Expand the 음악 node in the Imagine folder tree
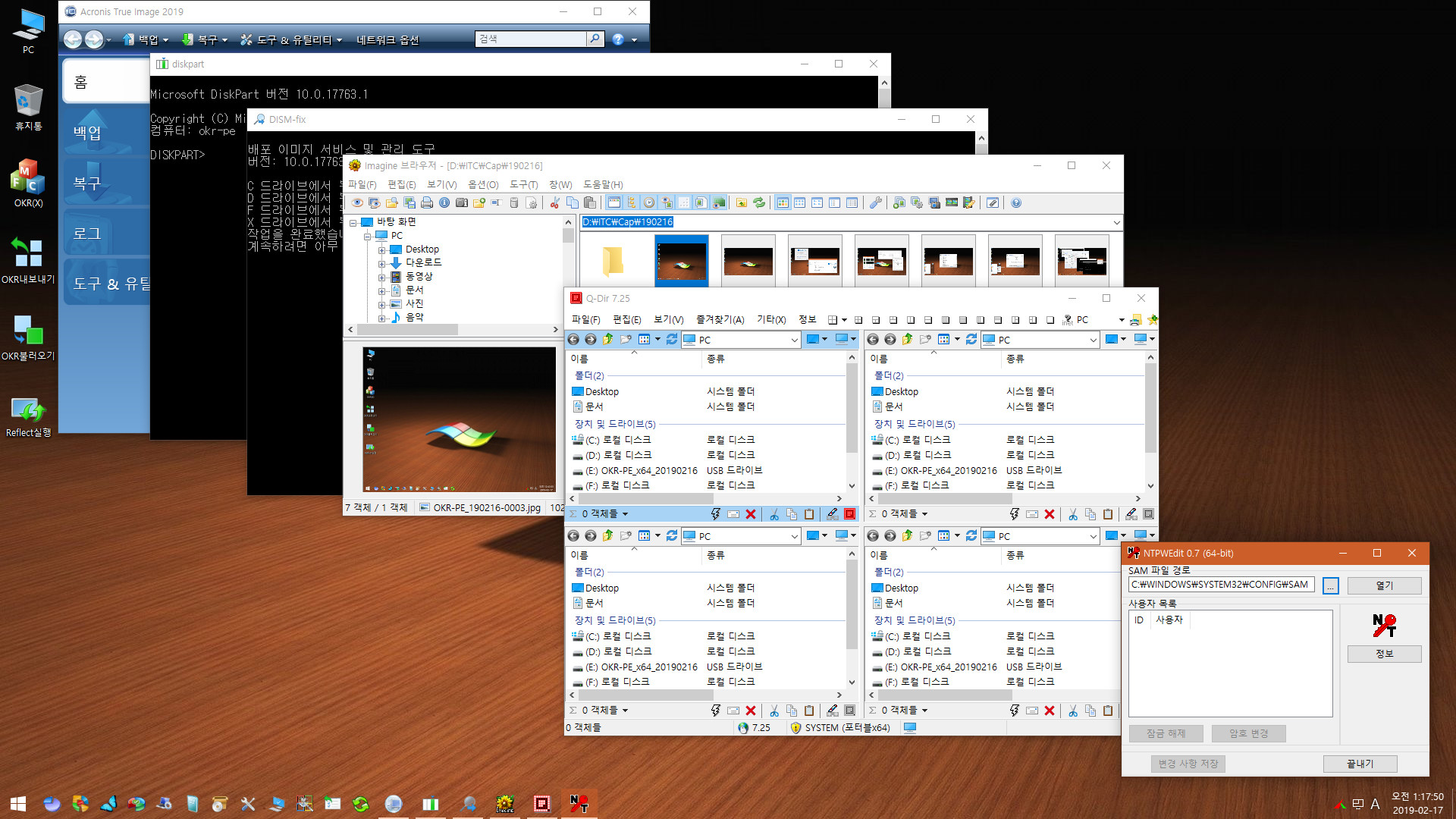The image size is (1456, 819). tap(382, 318)
